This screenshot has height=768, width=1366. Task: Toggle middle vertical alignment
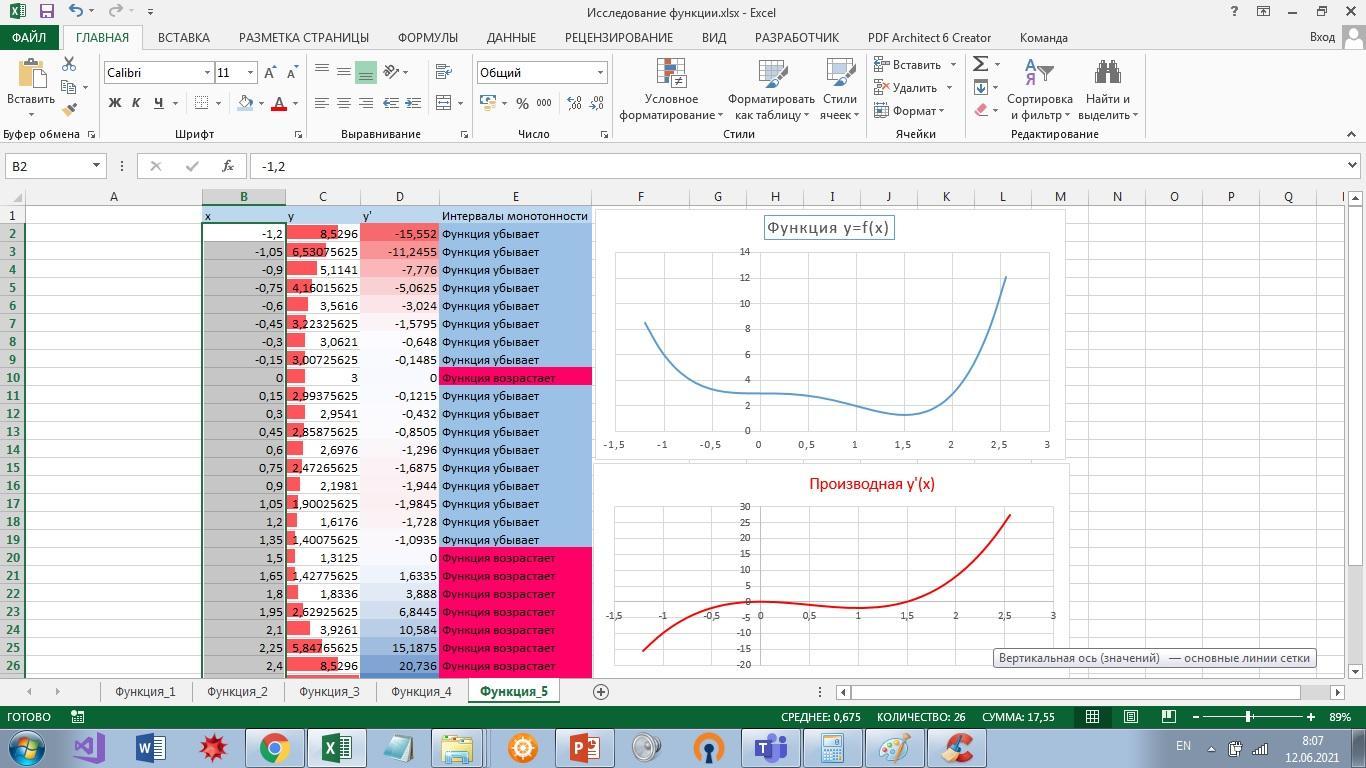(344, 72)
